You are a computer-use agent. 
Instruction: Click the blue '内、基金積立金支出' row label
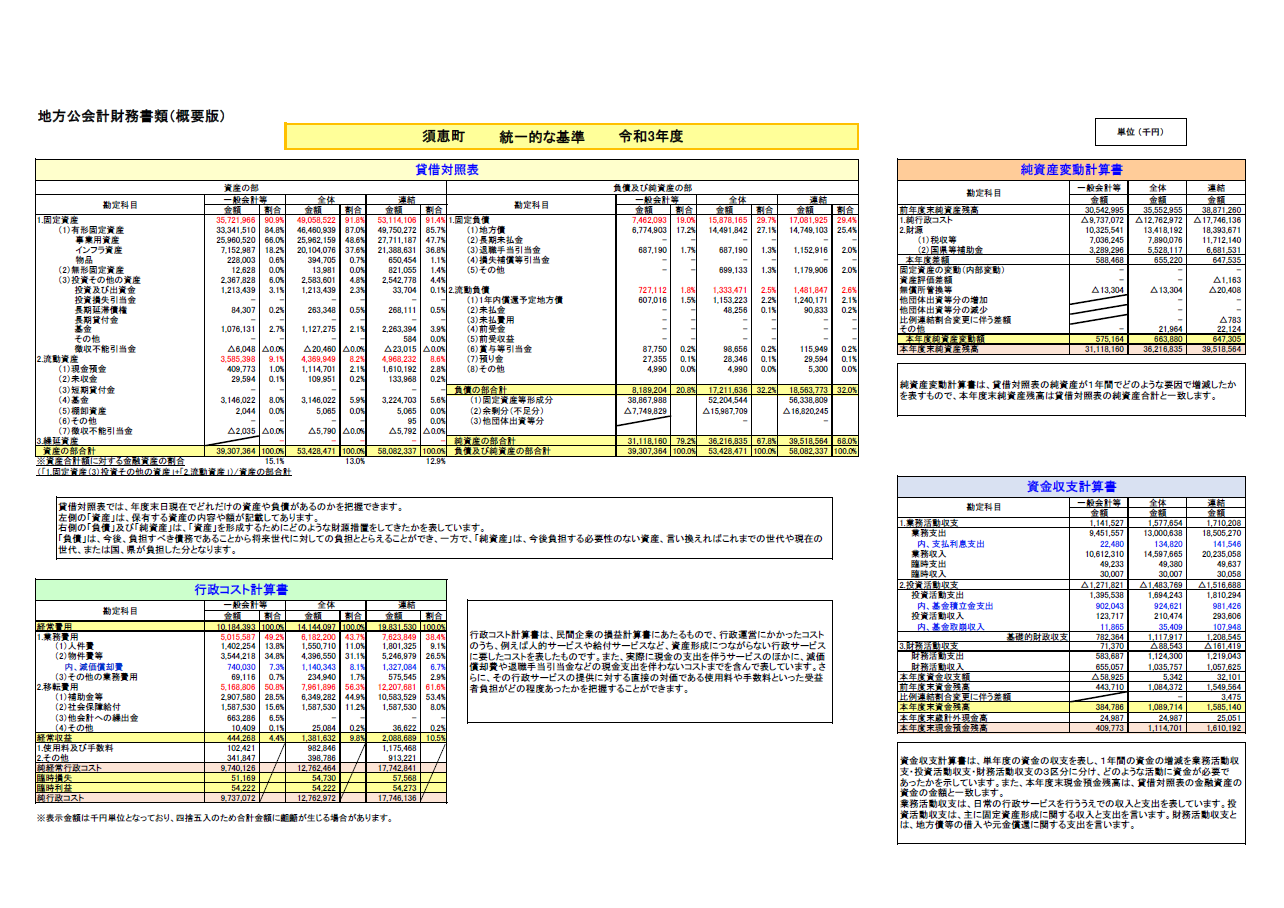click(955, 605)
